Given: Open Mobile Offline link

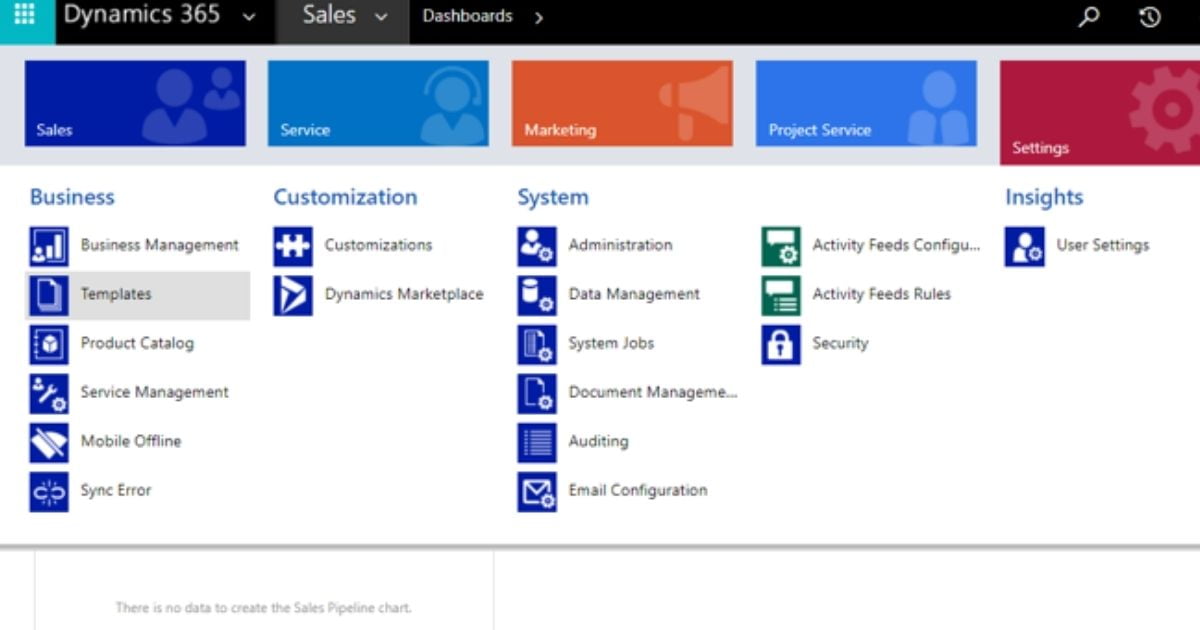Looking at the screenshot, I should pyautogui.click(x=131, y=441).
